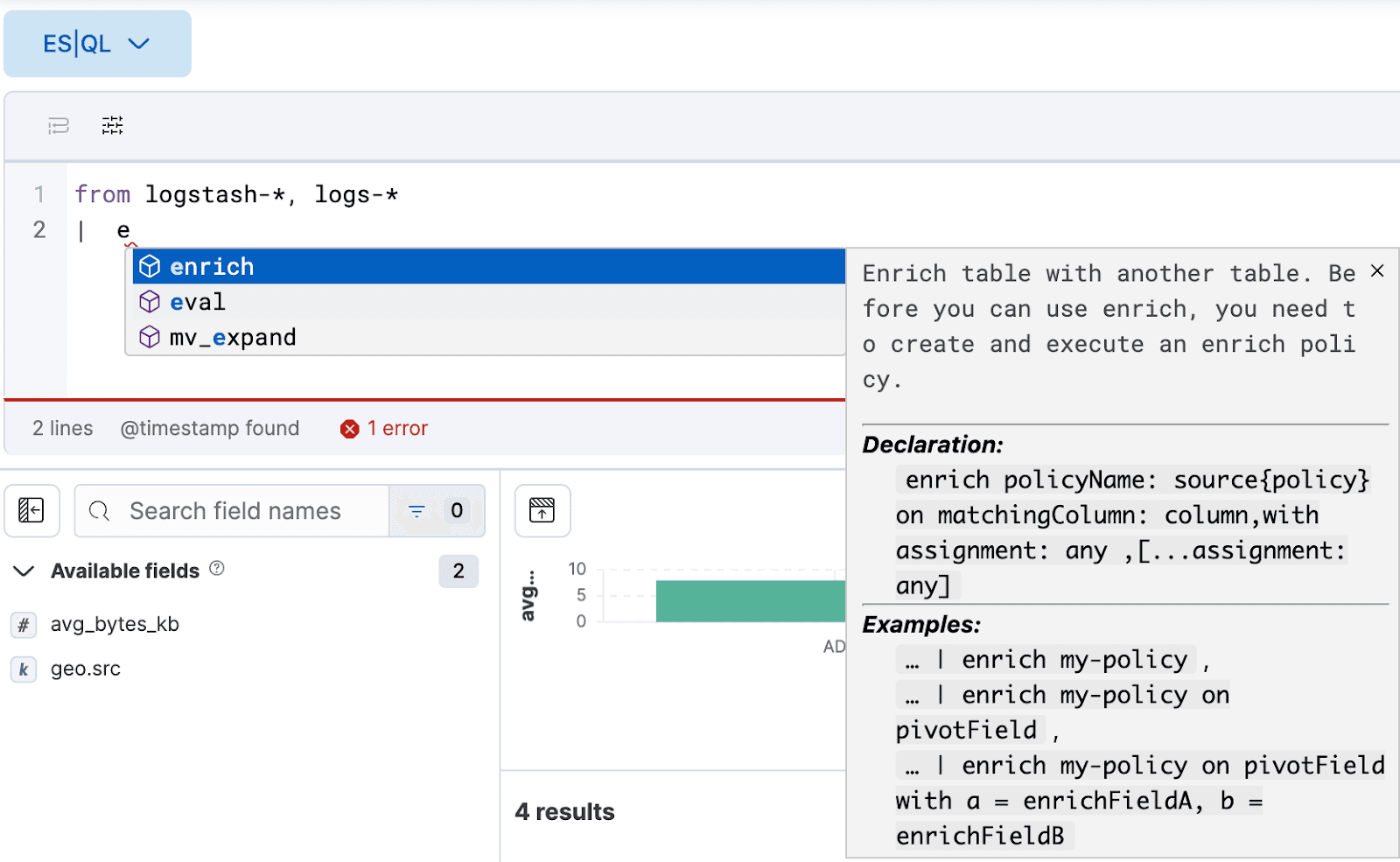
Task: Select mv_expand from the suggestion list
Action: (232, 336)
